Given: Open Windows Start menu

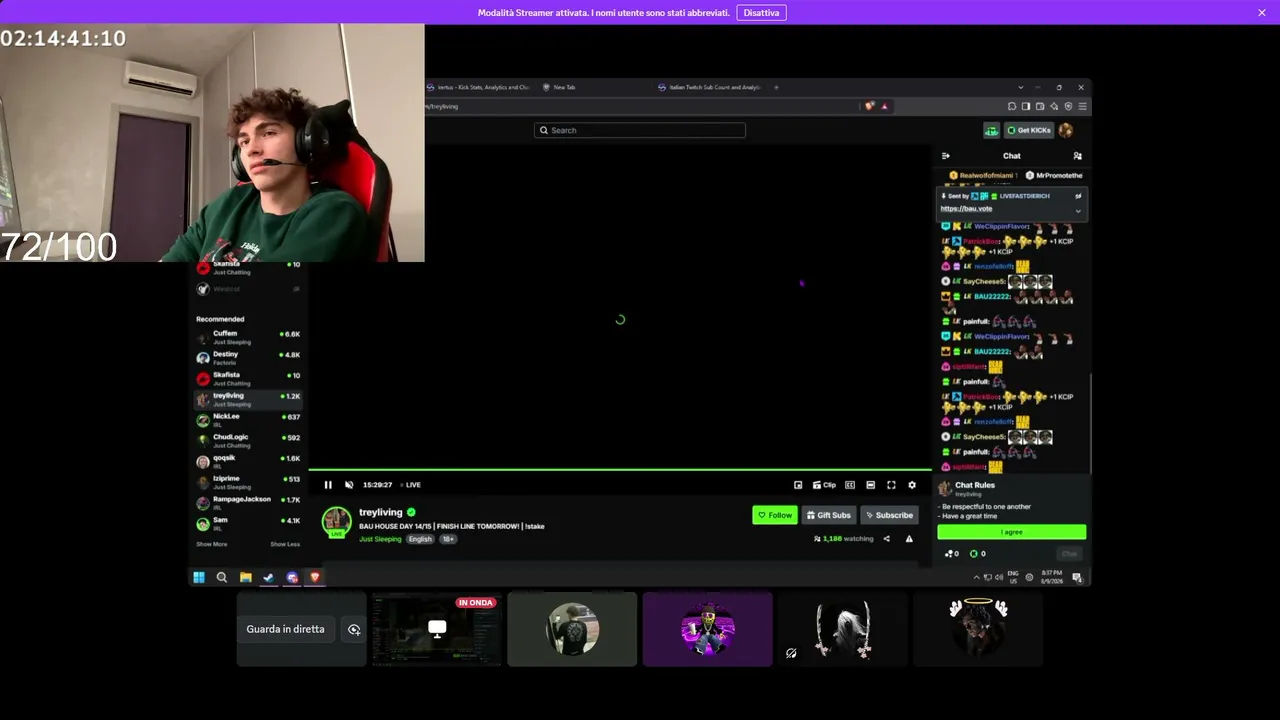Looking at the screenshot, I should [199, 577].
